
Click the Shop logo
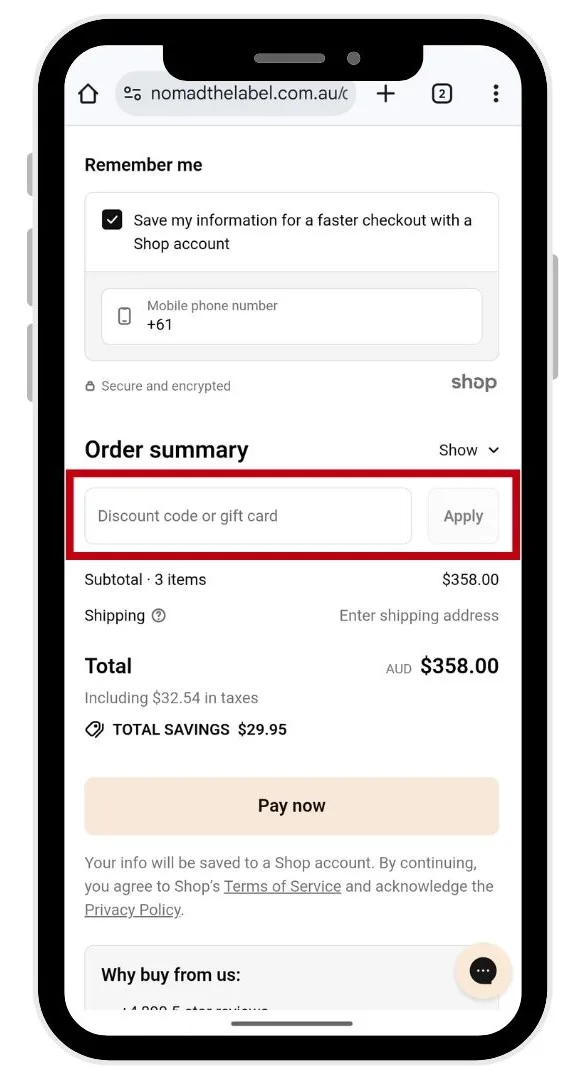474,382
